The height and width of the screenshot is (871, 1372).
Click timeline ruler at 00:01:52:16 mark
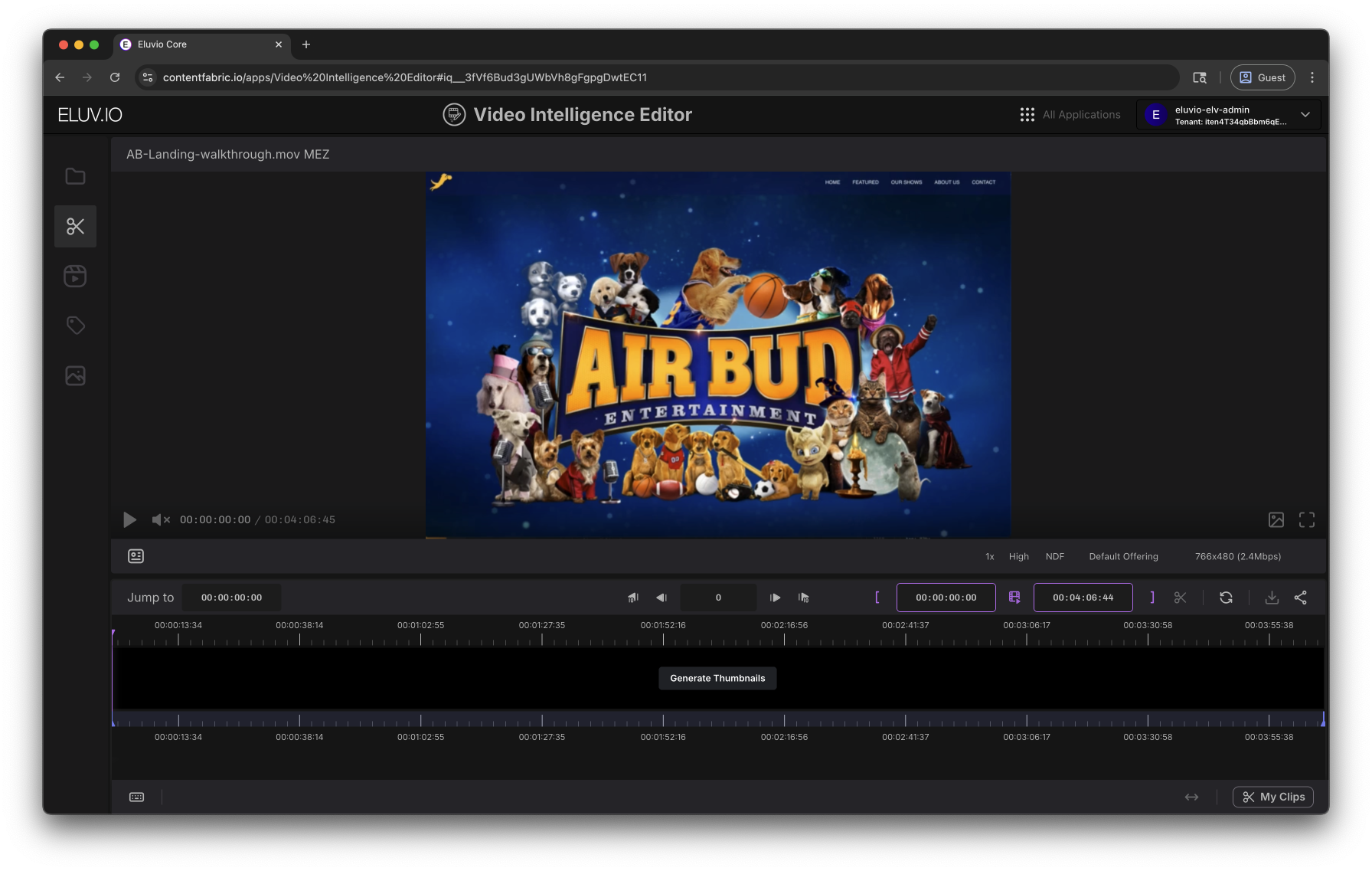(663, 637)
